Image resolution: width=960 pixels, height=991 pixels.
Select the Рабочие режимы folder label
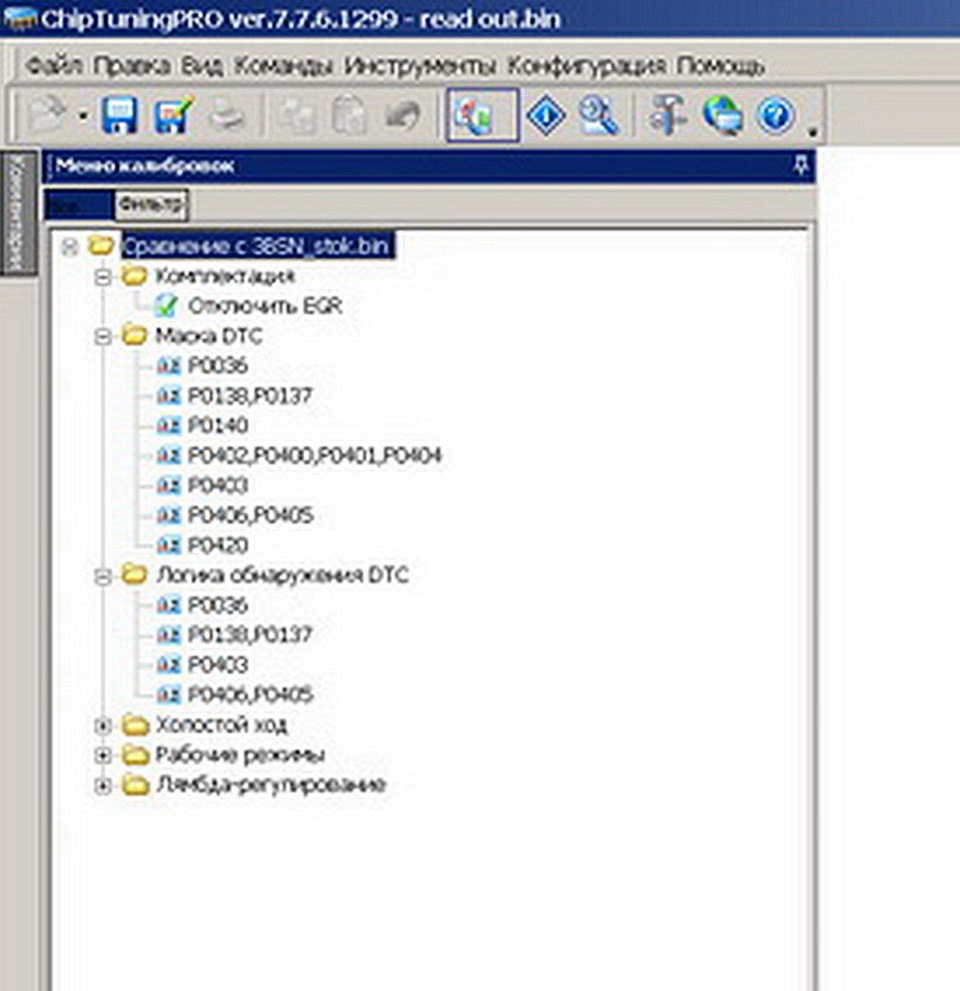240,755
